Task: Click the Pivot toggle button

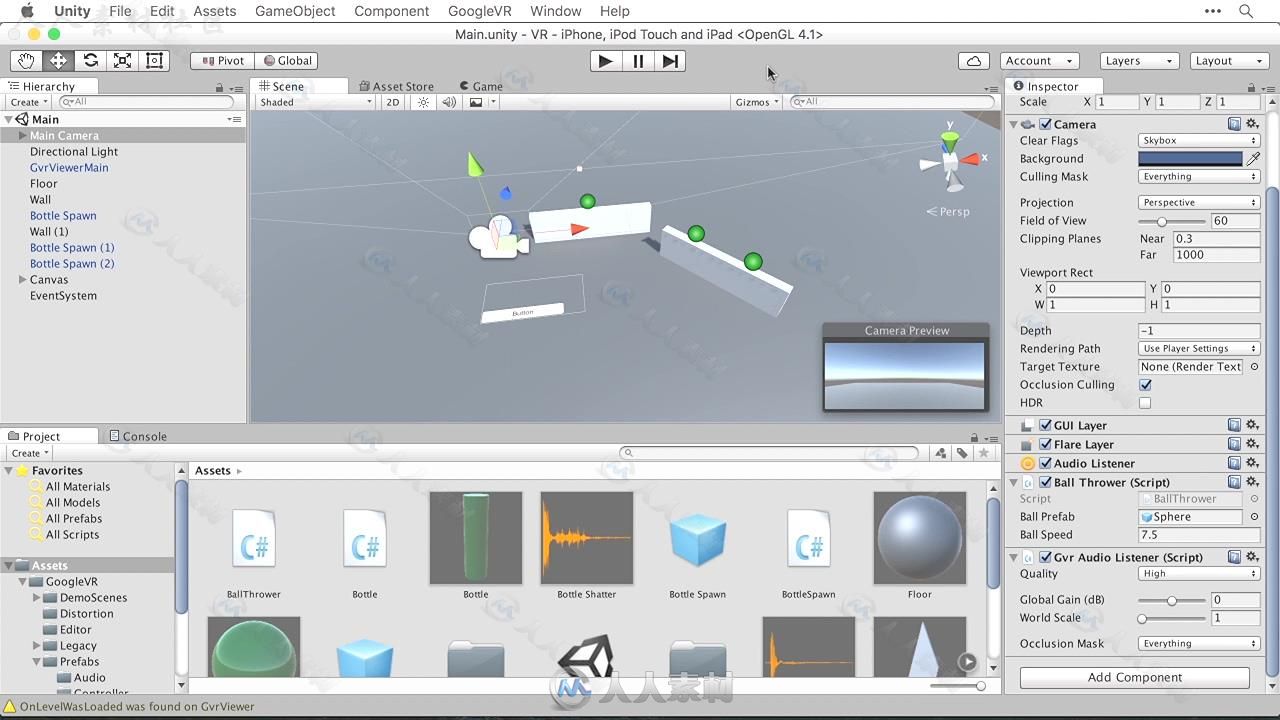Action: 222,61
